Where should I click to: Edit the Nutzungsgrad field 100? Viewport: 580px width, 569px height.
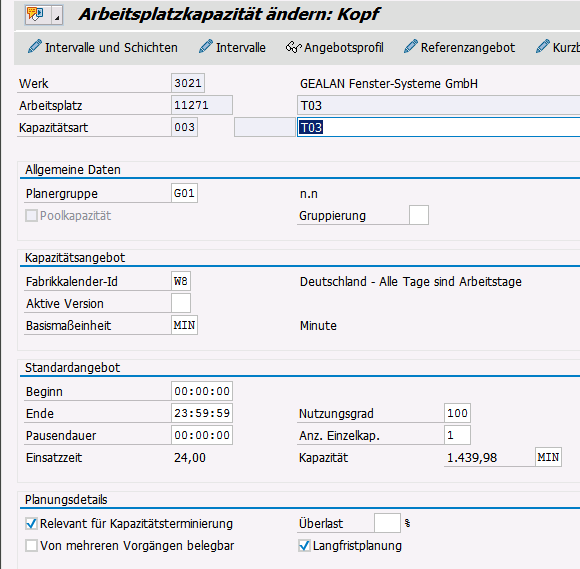pos(458,413)
